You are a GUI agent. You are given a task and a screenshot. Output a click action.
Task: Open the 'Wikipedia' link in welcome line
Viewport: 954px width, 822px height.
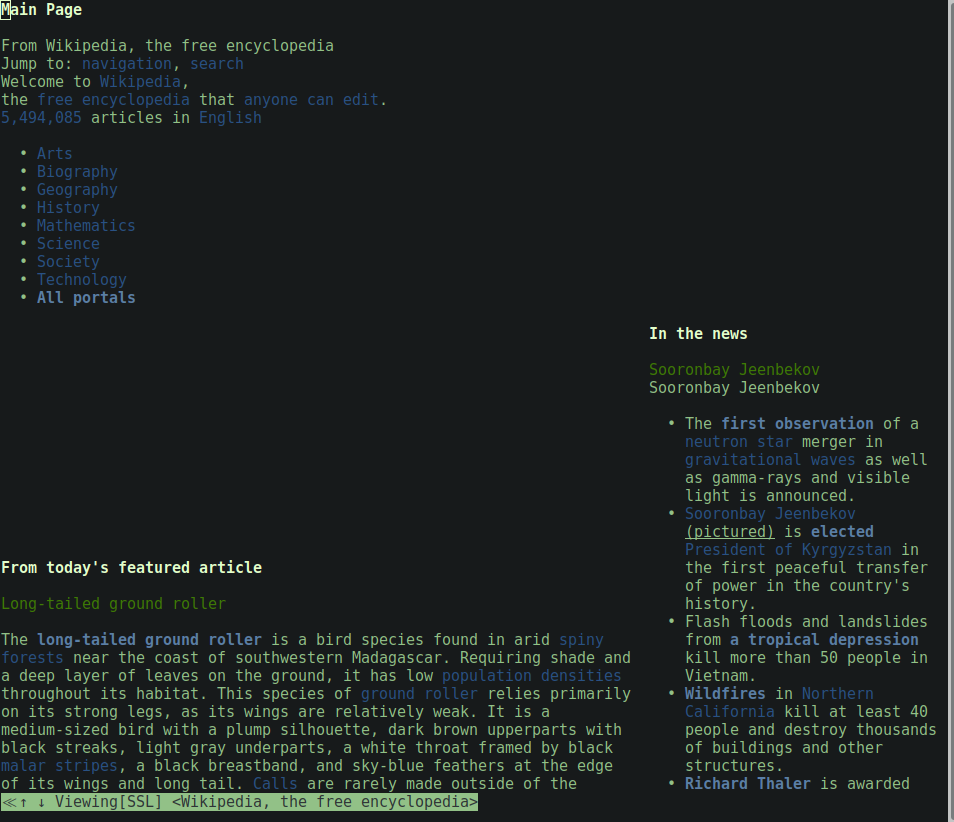(x=141, y=82)
